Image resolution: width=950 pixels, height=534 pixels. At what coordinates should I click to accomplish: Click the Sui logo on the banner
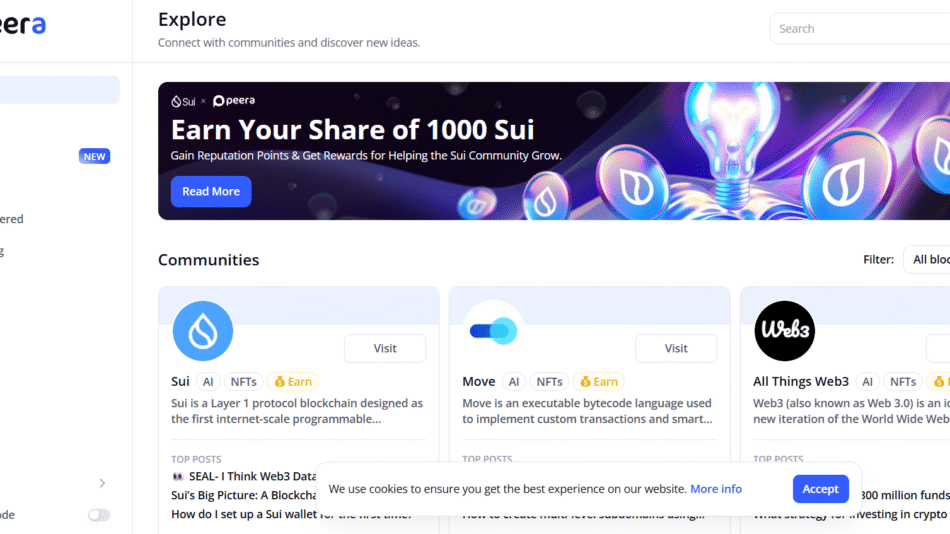(183, 101)
